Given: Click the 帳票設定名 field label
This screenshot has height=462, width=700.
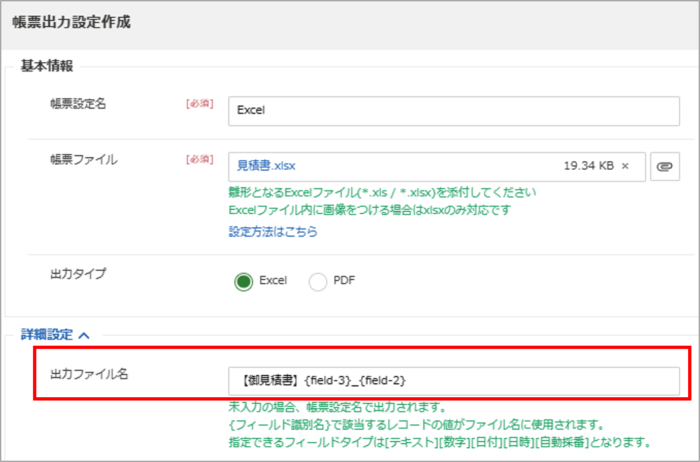Looking at the screenshot, I should [x=78, y=104].
